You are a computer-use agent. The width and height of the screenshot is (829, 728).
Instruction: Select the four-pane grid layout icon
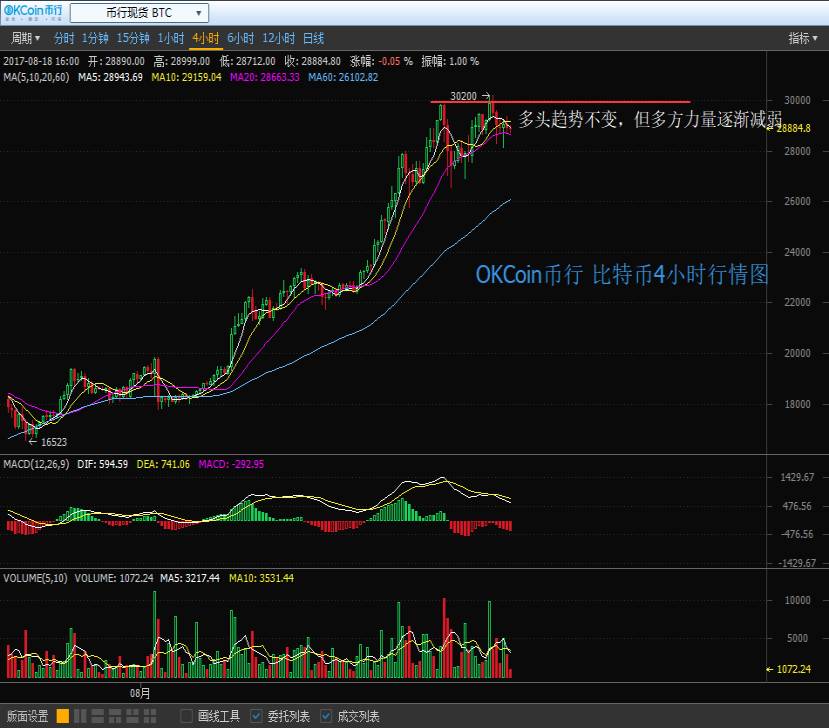click(x=150, y=716)
